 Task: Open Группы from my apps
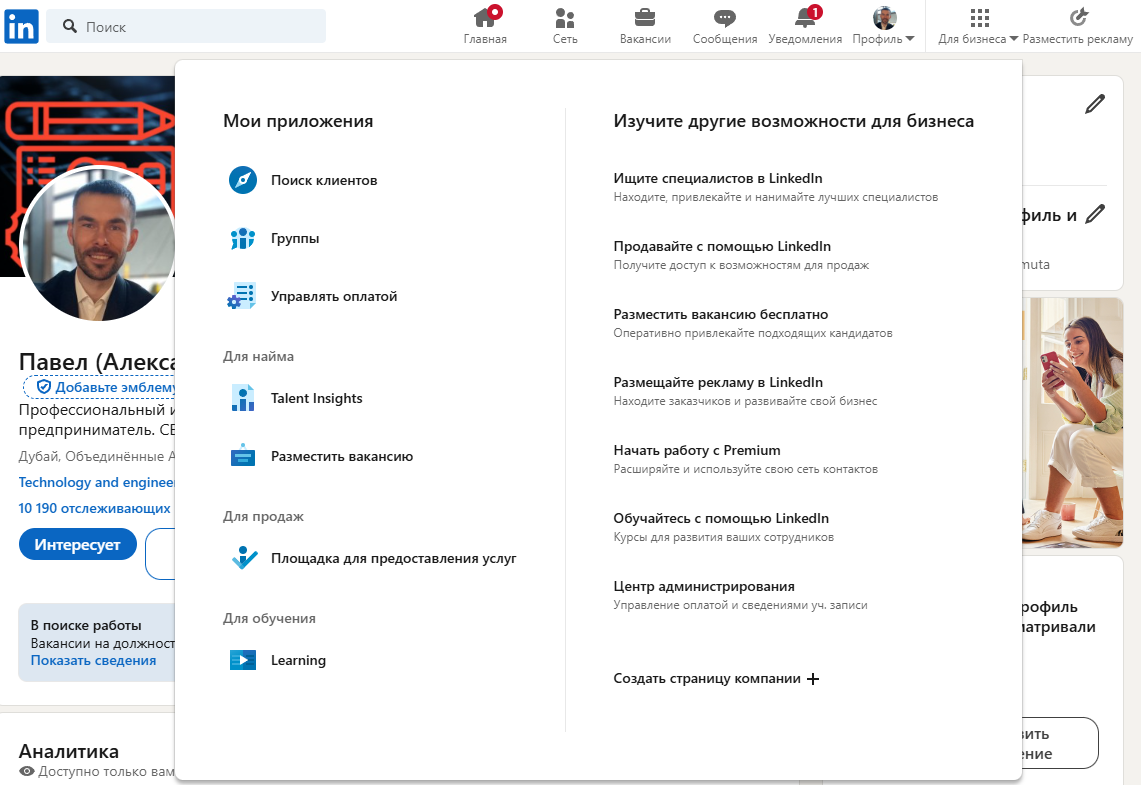(295, 239)
